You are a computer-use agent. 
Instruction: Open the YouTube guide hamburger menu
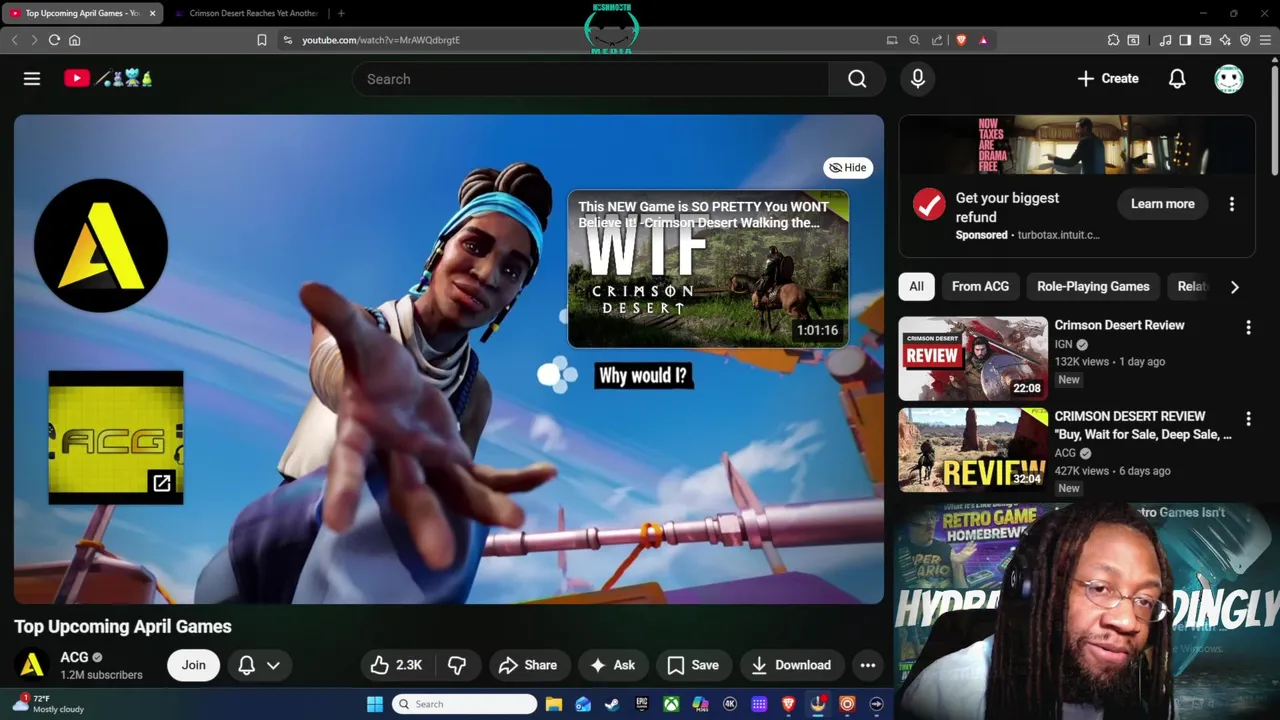pos(32,79)
